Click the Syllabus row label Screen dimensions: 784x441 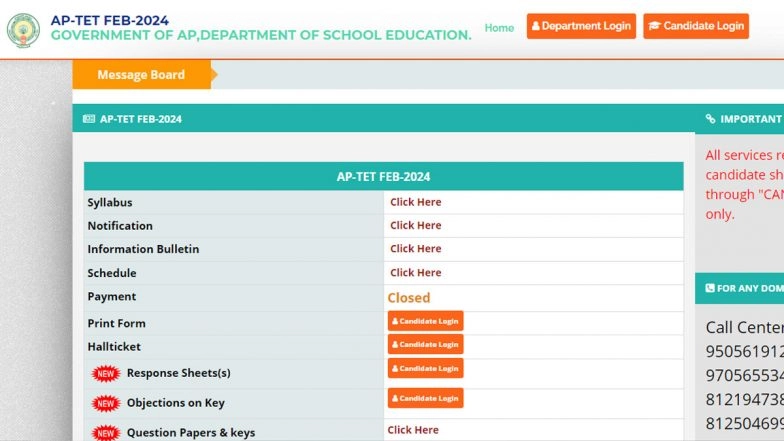pyautogui.click(x=110, y=202)
